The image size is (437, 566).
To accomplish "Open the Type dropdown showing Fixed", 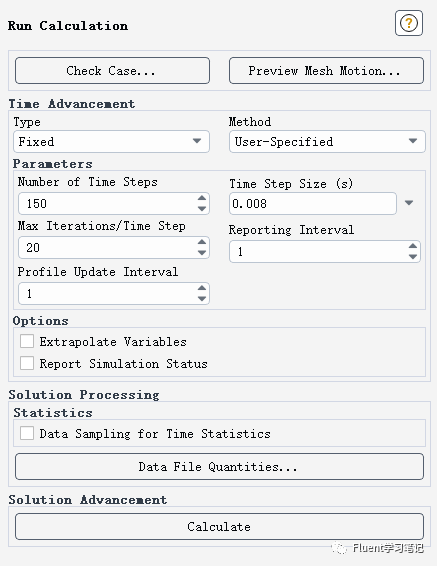I will [x=112, y=142].
